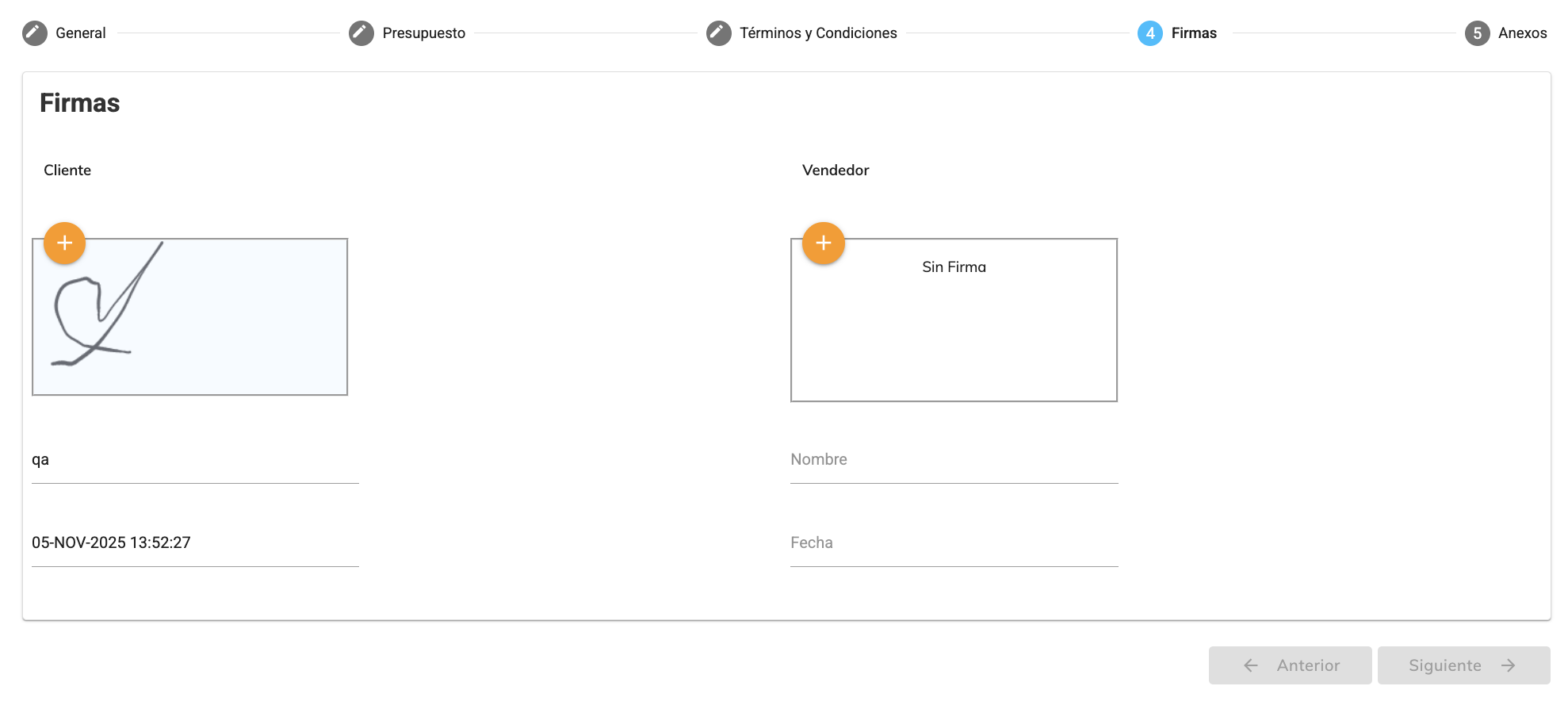Click the General step pencil icon

click(x=35, y=33)
